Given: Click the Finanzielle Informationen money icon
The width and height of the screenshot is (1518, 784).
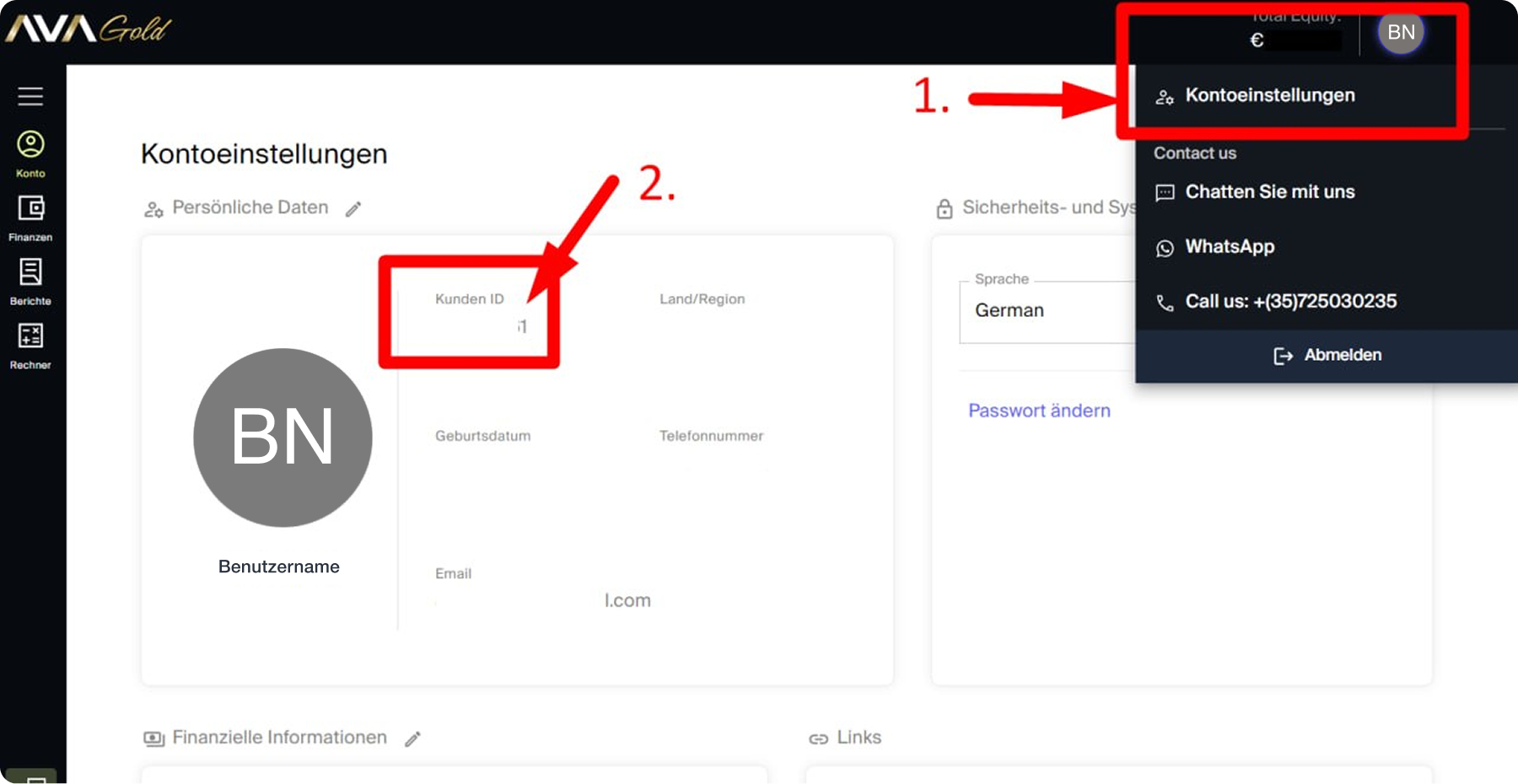Looking at the screenshot, I should 153,739.
